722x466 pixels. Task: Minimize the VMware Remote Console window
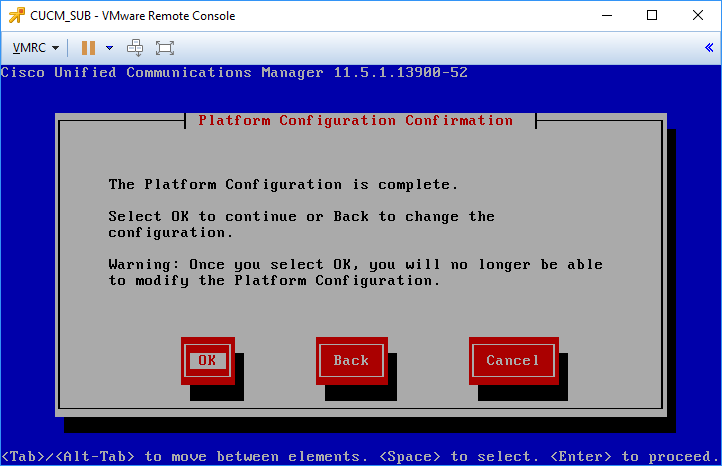click(607, 15)
